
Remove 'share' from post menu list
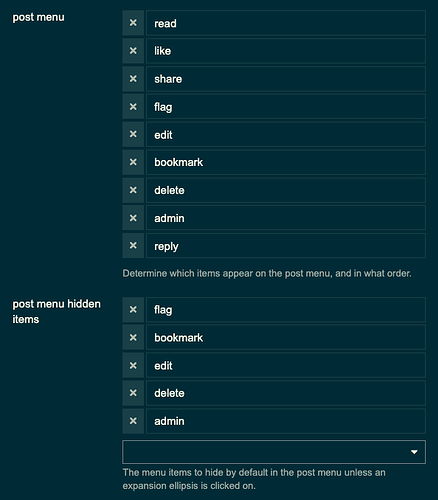pyautogui.click(x=133, y=79)
